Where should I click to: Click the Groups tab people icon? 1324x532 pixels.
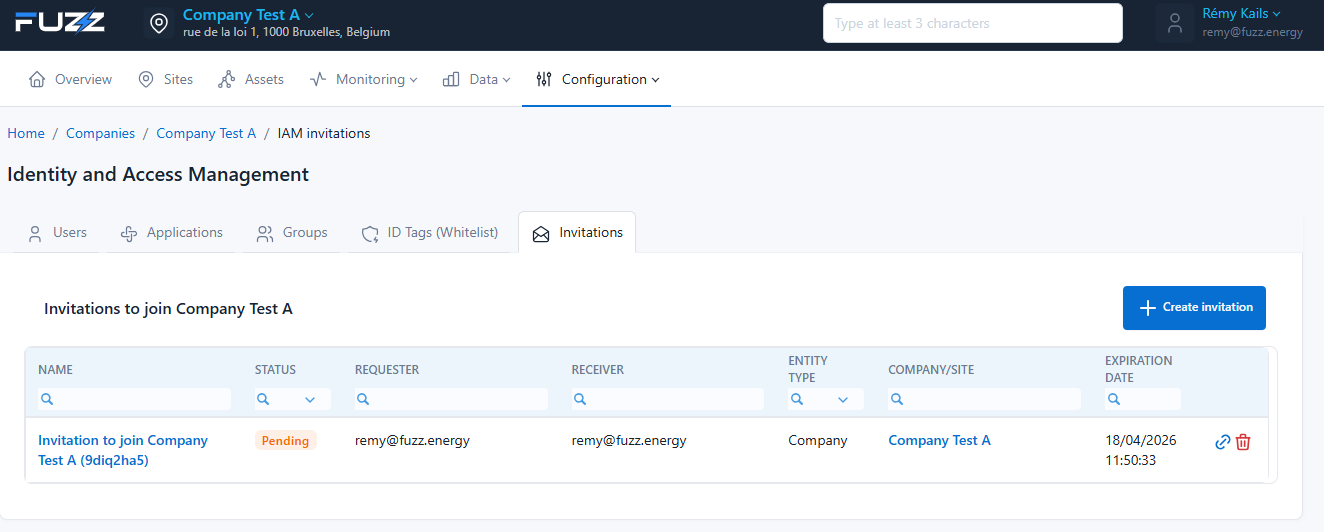pos(265,233)
